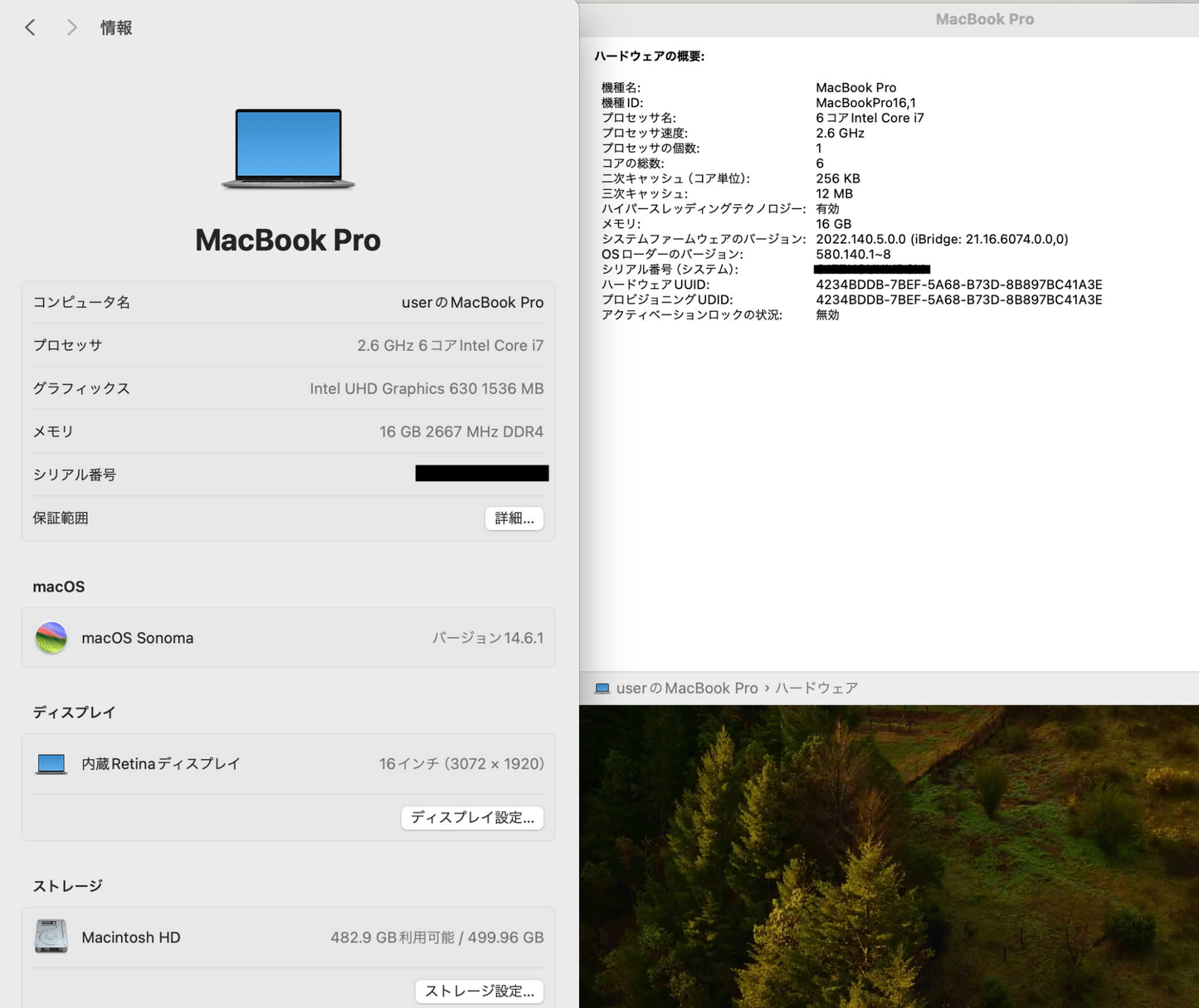This screenshot has width=1199, height=1008.
Task: Click 16インチ (3072 × 1920) text
Action: coord(461,764)
